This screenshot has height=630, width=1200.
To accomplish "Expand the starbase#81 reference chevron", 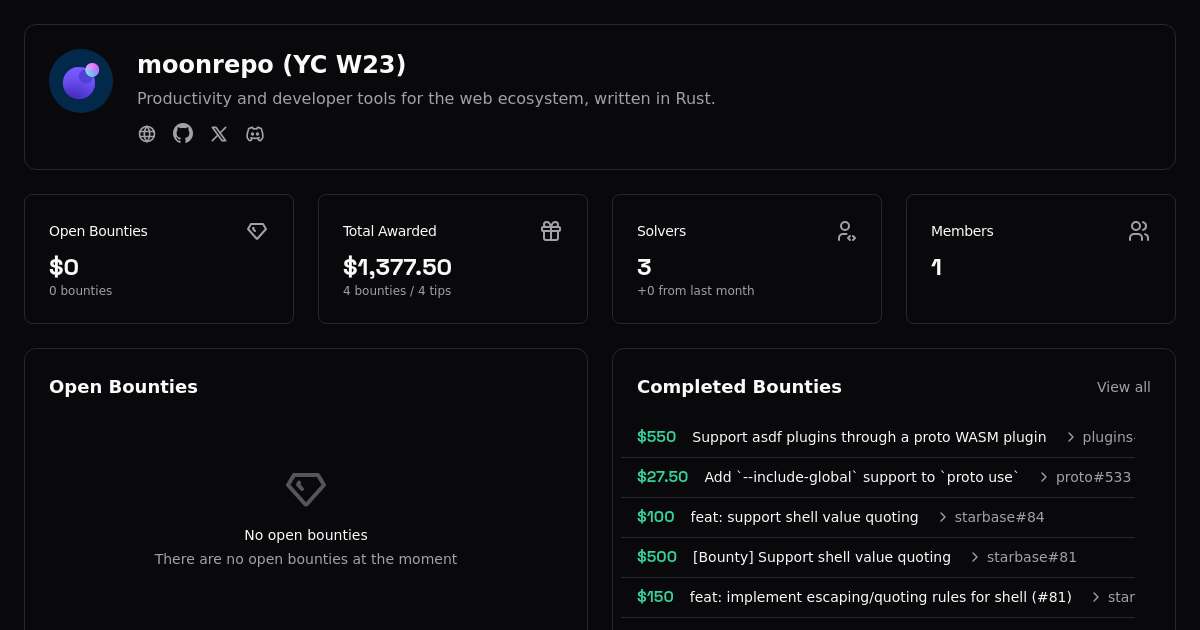I will (974, 557).
